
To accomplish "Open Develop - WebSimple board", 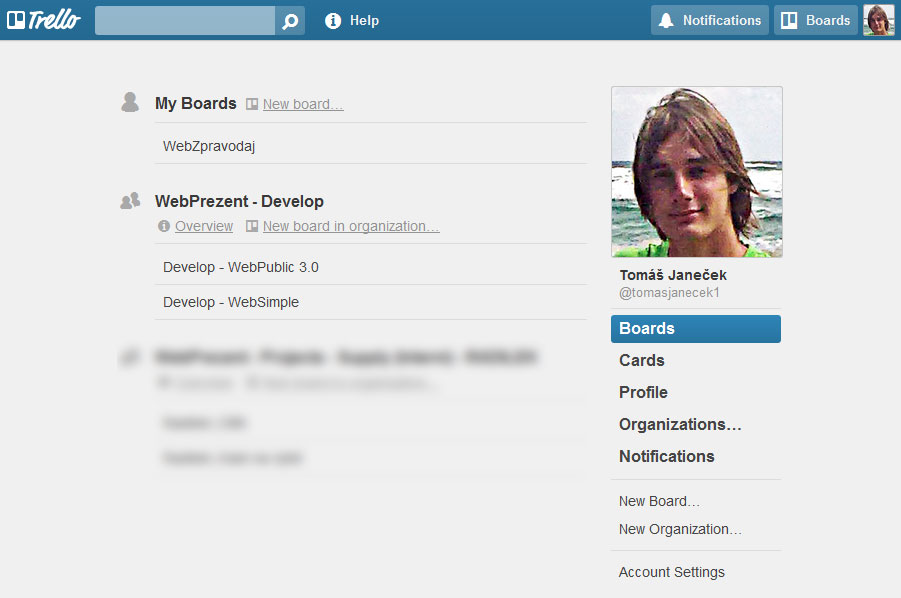I will pyautogui.click(x=371, y=302).
